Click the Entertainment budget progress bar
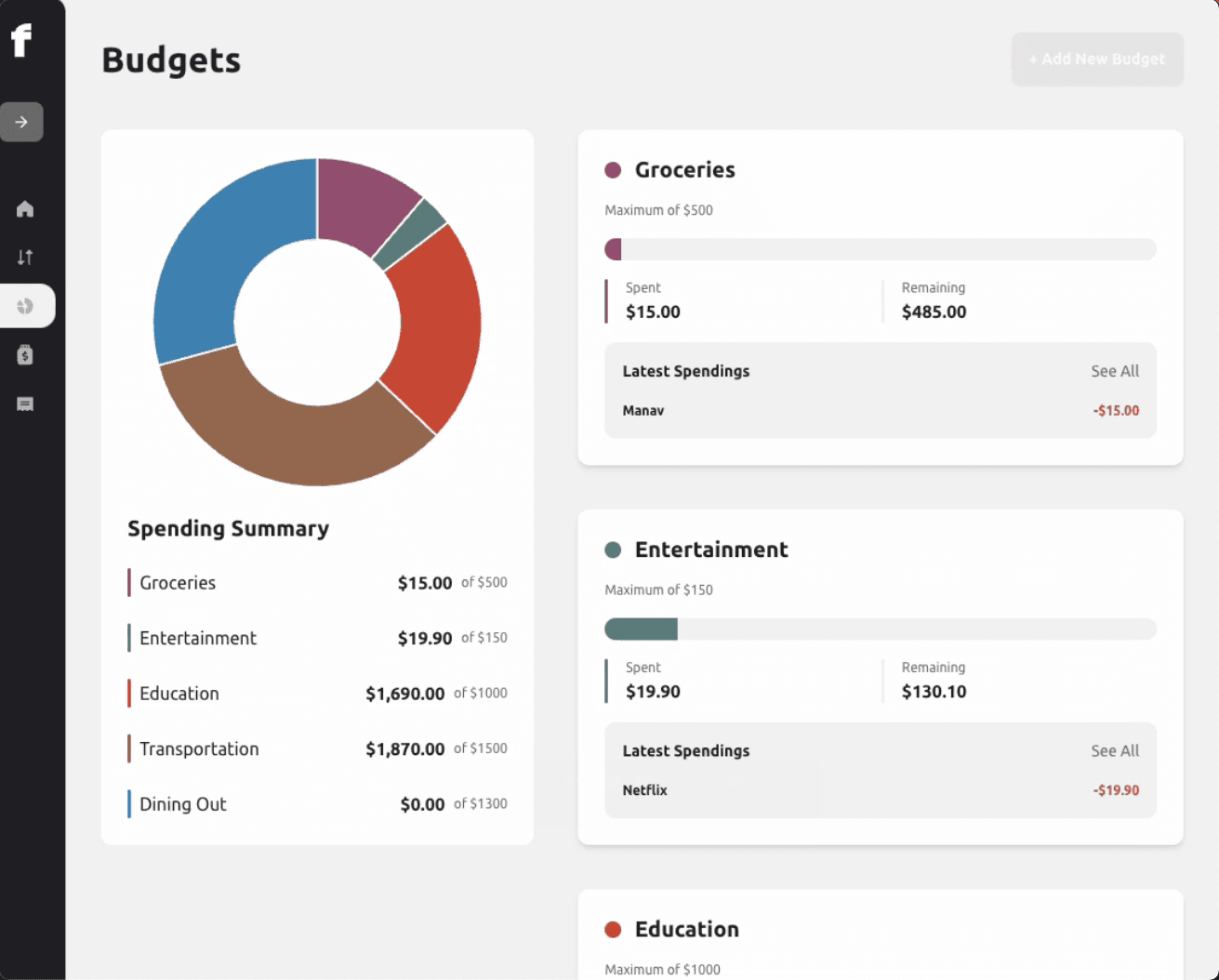 pos(880,629)
